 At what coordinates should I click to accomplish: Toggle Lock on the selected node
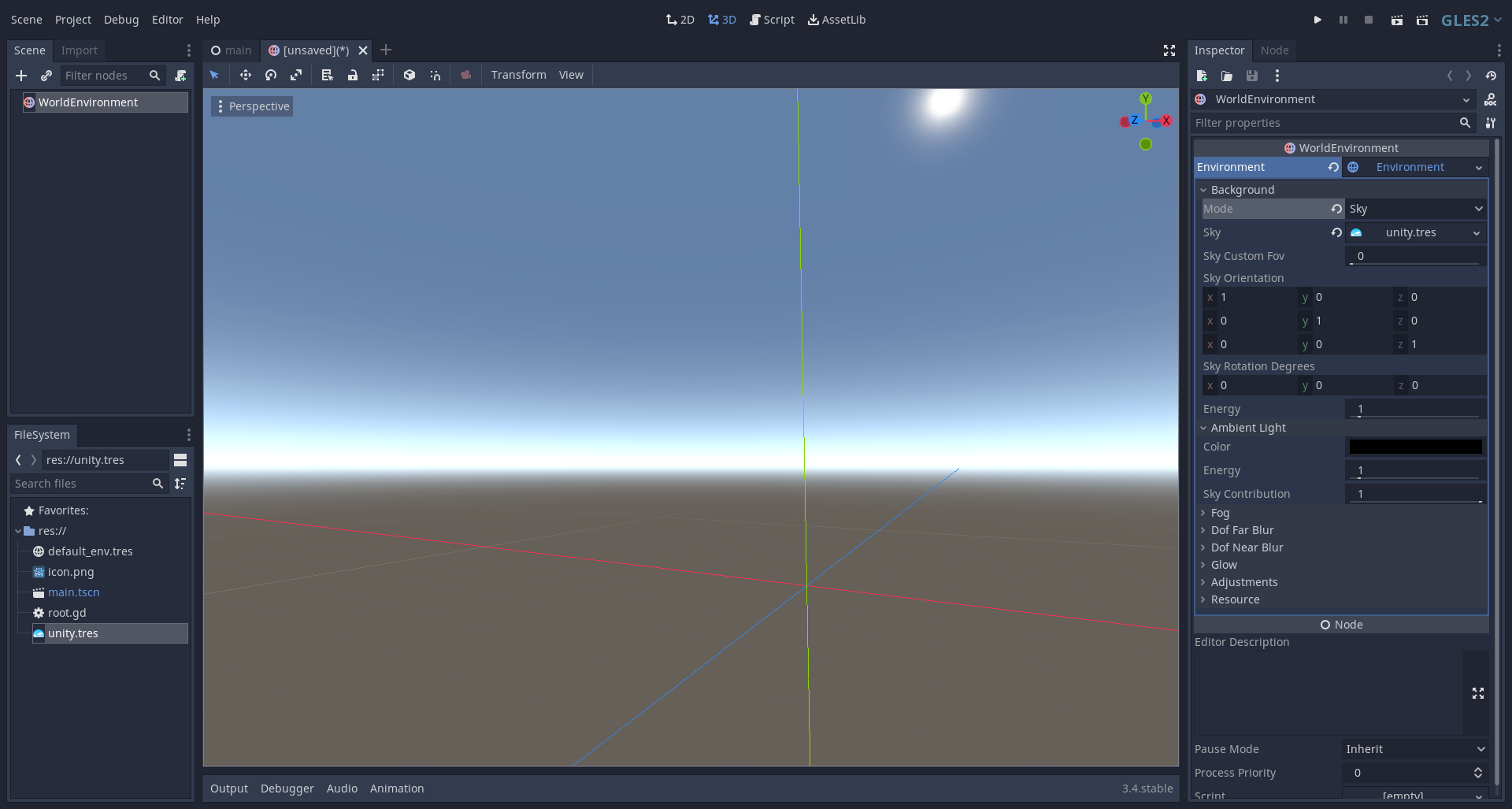(354, 75)
